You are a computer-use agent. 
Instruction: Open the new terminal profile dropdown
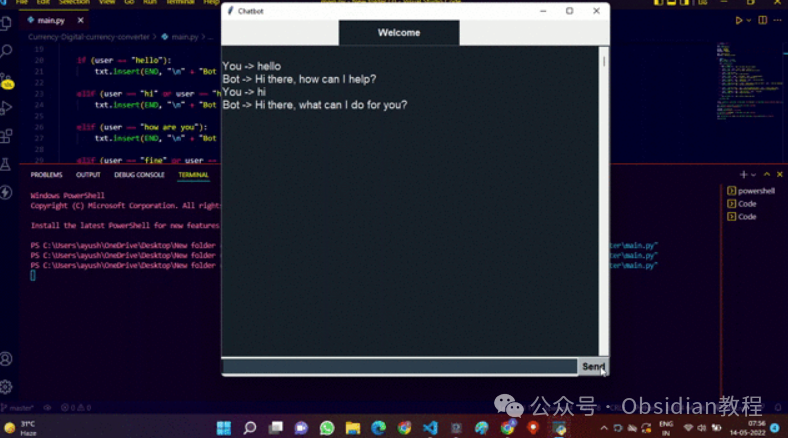point(753,175)
